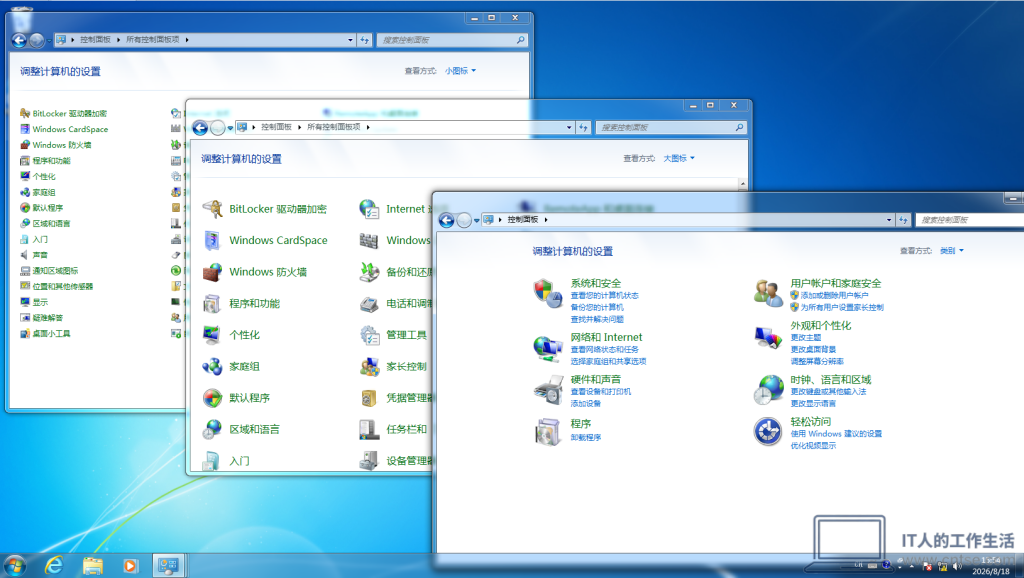
Task: Go back in large icons window
Action: [x=200, y=128]
